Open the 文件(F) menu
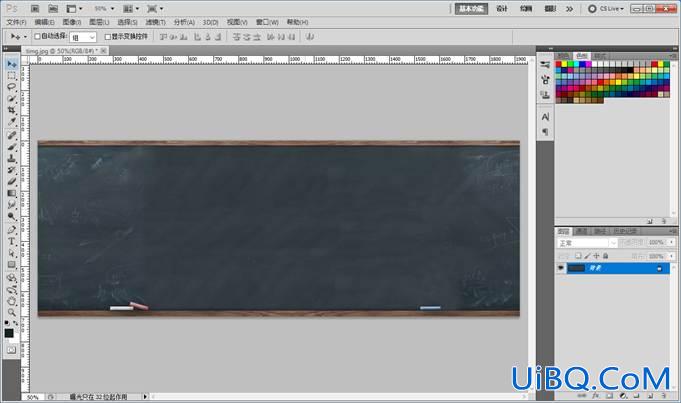 17,22
